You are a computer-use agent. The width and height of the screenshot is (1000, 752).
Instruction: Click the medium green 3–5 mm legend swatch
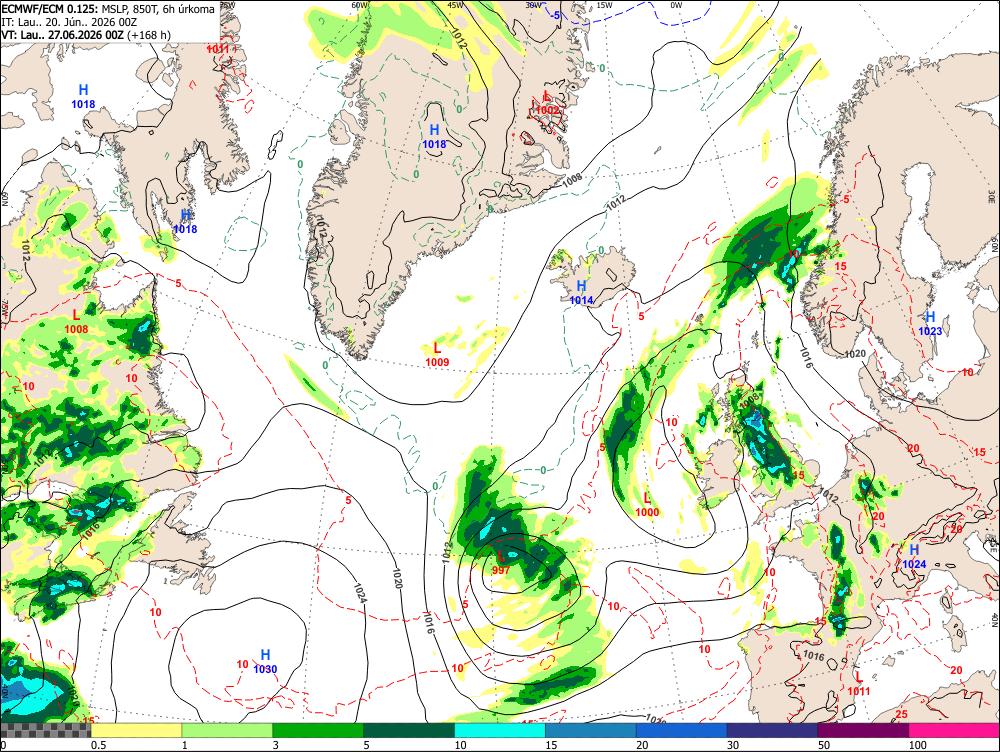[x=318, y=730]
